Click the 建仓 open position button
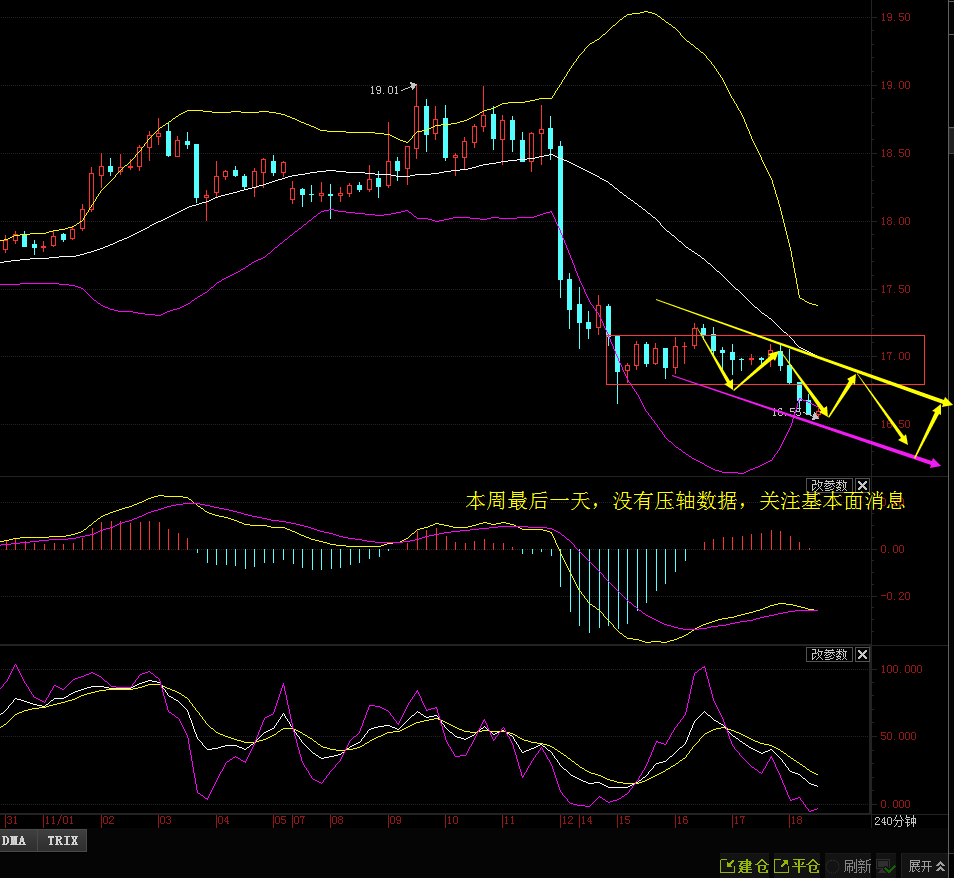Image resolution: width=954 pixels, height=878 pixels. 745,865
